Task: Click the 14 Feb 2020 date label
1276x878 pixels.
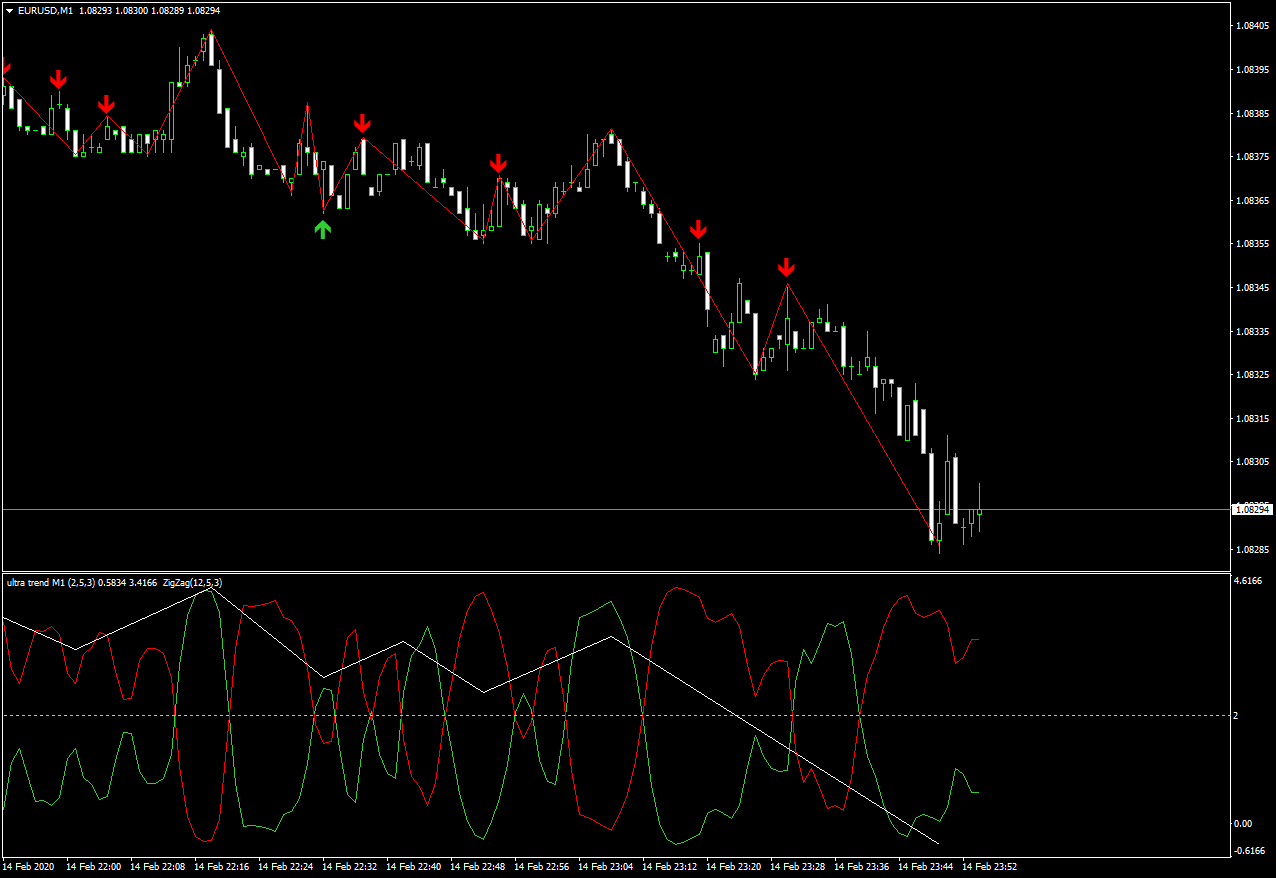Action: 26,867
